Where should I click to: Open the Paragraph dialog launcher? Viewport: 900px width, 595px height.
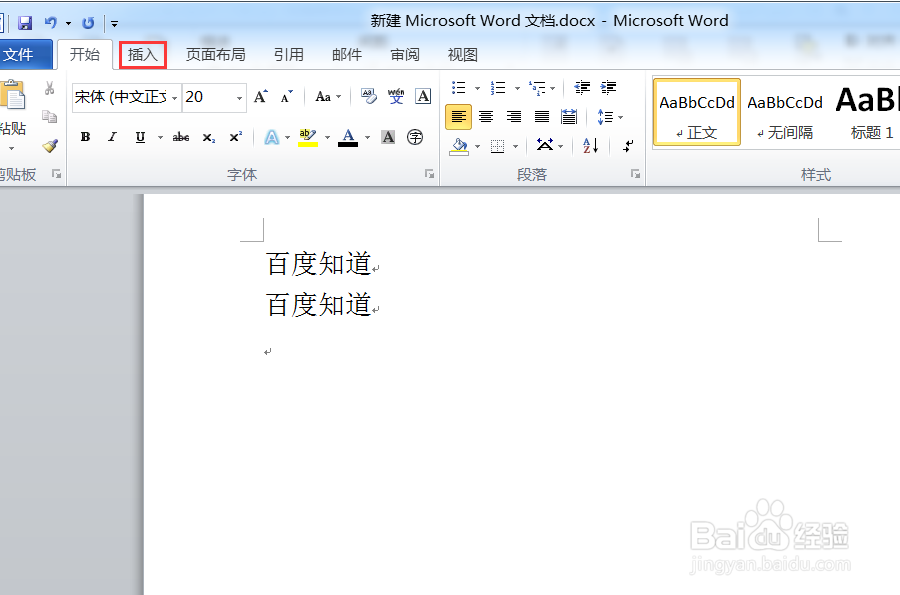(x=635, y=174)
